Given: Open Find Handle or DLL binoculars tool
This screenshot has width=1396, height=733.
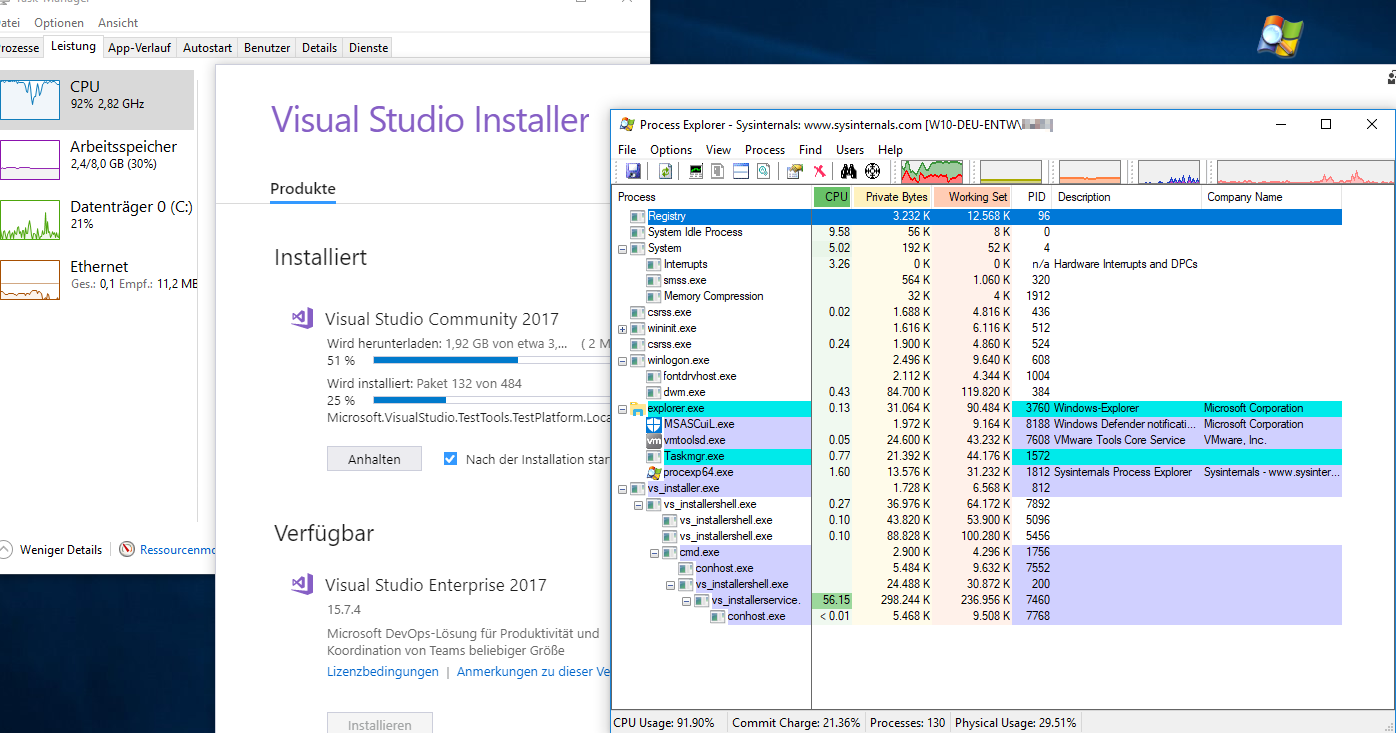Looking at the screenshot, I should coord(849,171).
